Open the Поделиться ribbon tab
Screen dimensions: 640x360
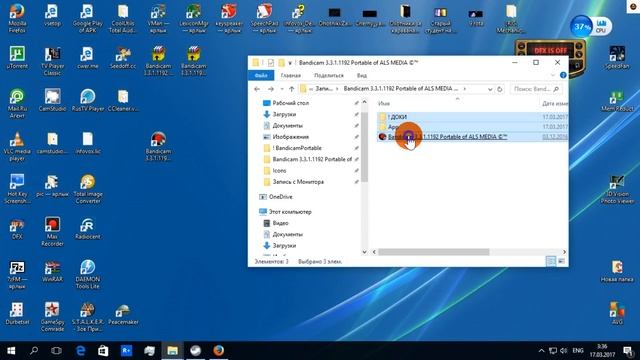[x=329, y=76]
